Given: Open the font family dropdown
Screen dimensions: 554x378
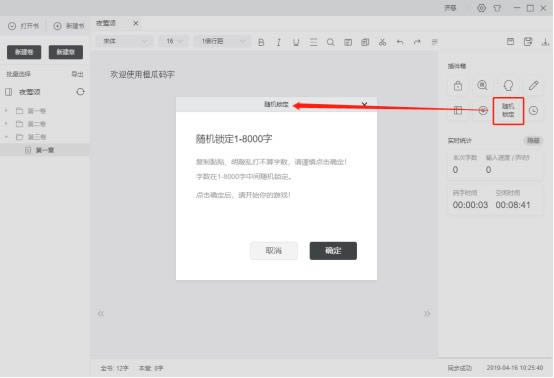Looking at the screenshot, I should (124, 41).
